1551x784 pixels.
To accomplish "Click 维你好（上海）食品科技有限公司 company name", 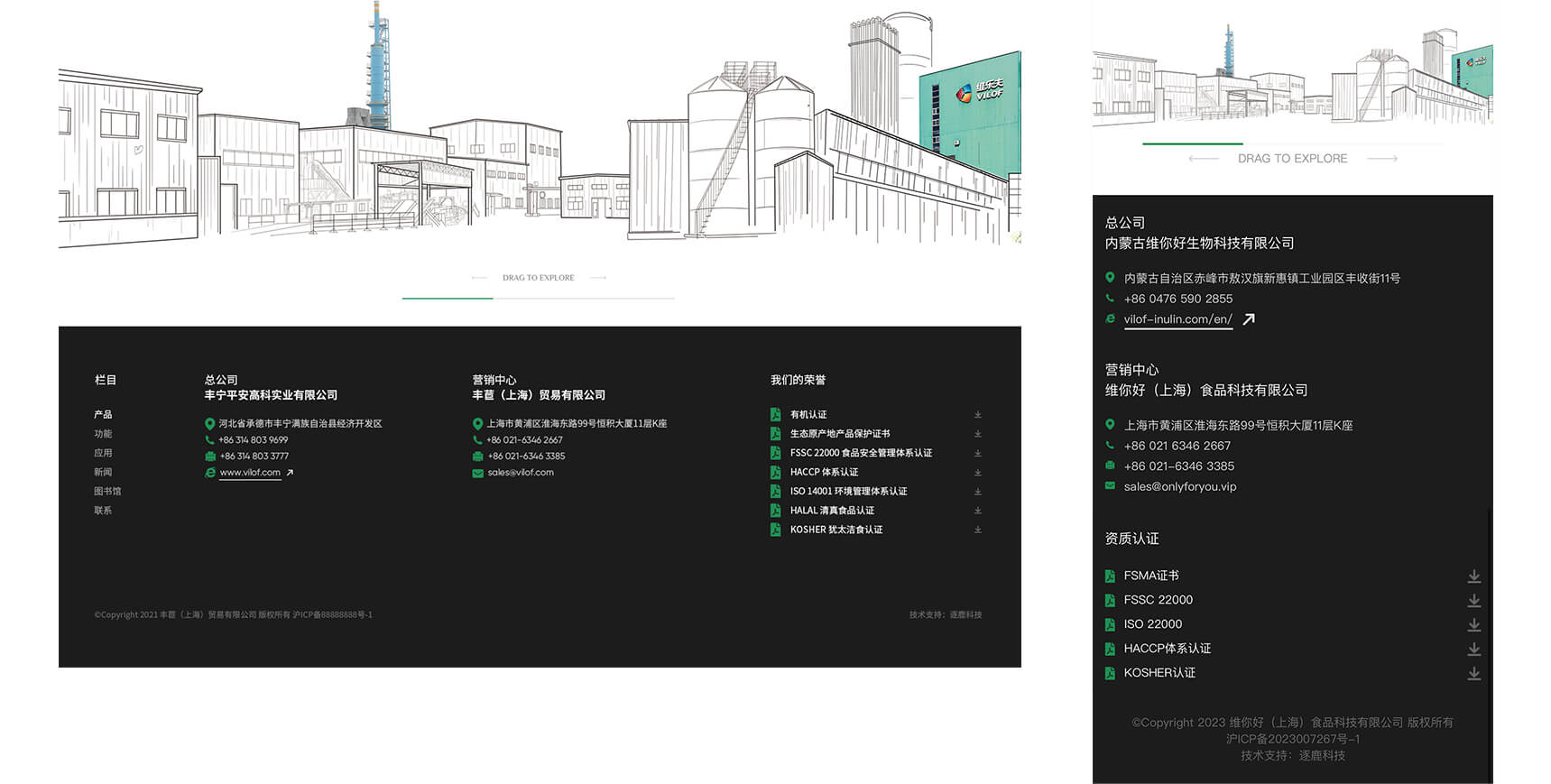I will [1206, 391].
